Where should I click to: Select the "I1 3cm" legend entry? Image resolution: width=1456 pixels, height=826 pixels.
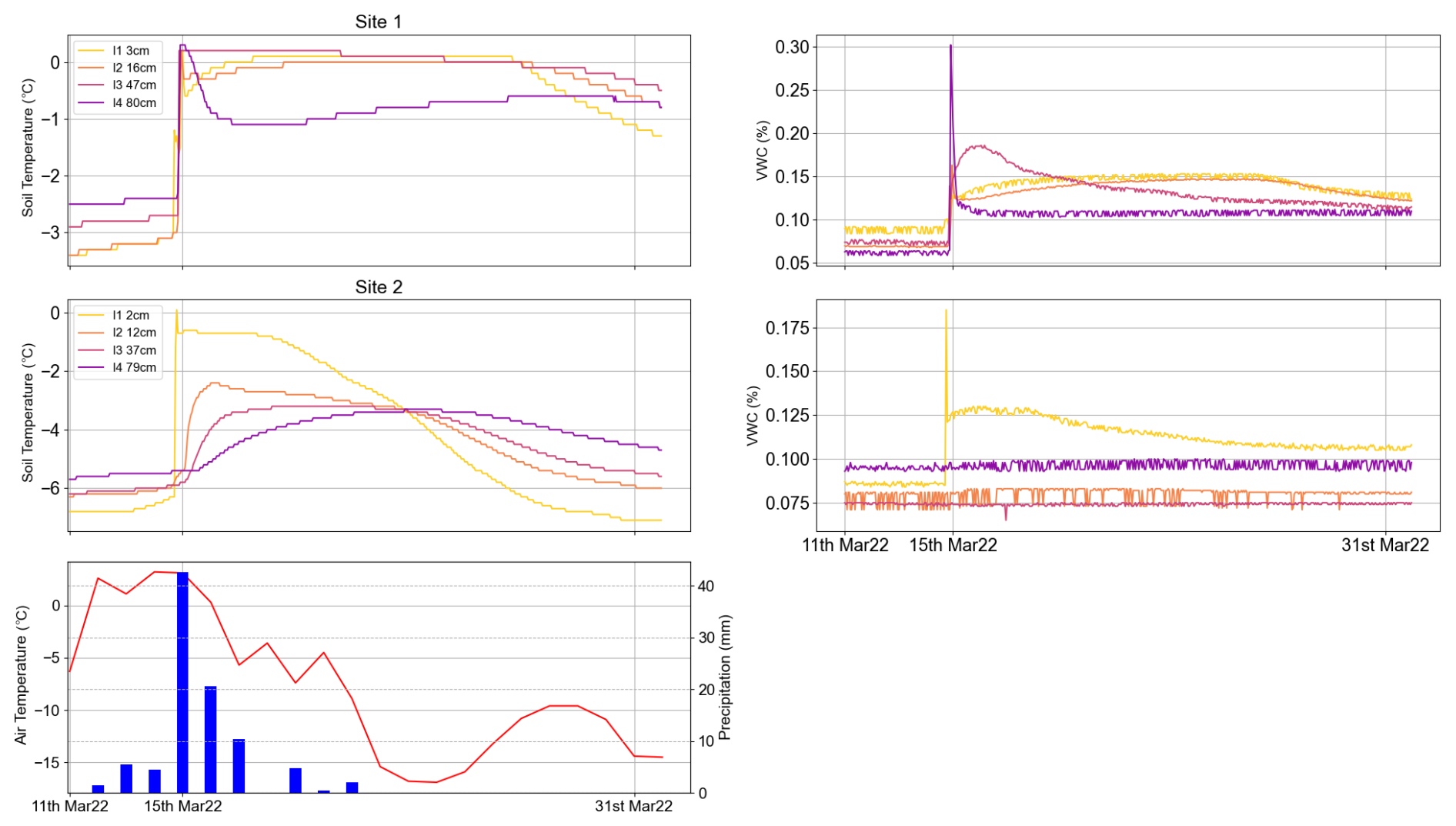click(x=131, y=51)
